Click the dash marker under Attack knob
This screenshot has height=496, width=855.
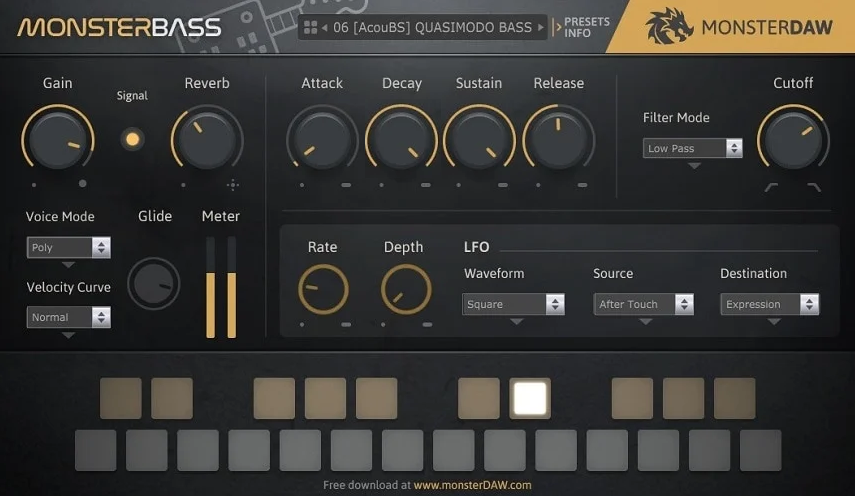346,185
